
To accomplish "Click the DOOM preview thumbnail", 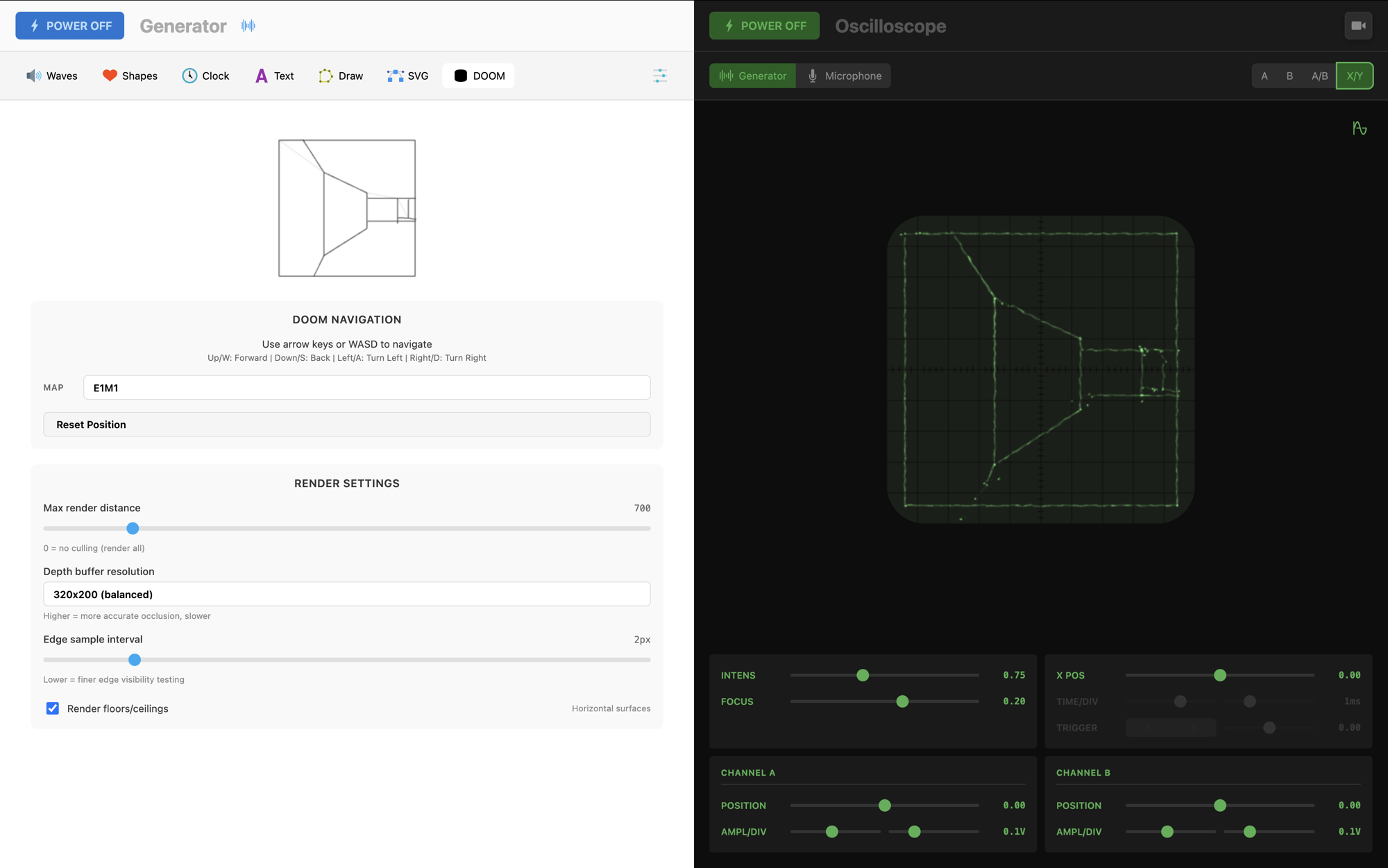I will tap(347, 208).
